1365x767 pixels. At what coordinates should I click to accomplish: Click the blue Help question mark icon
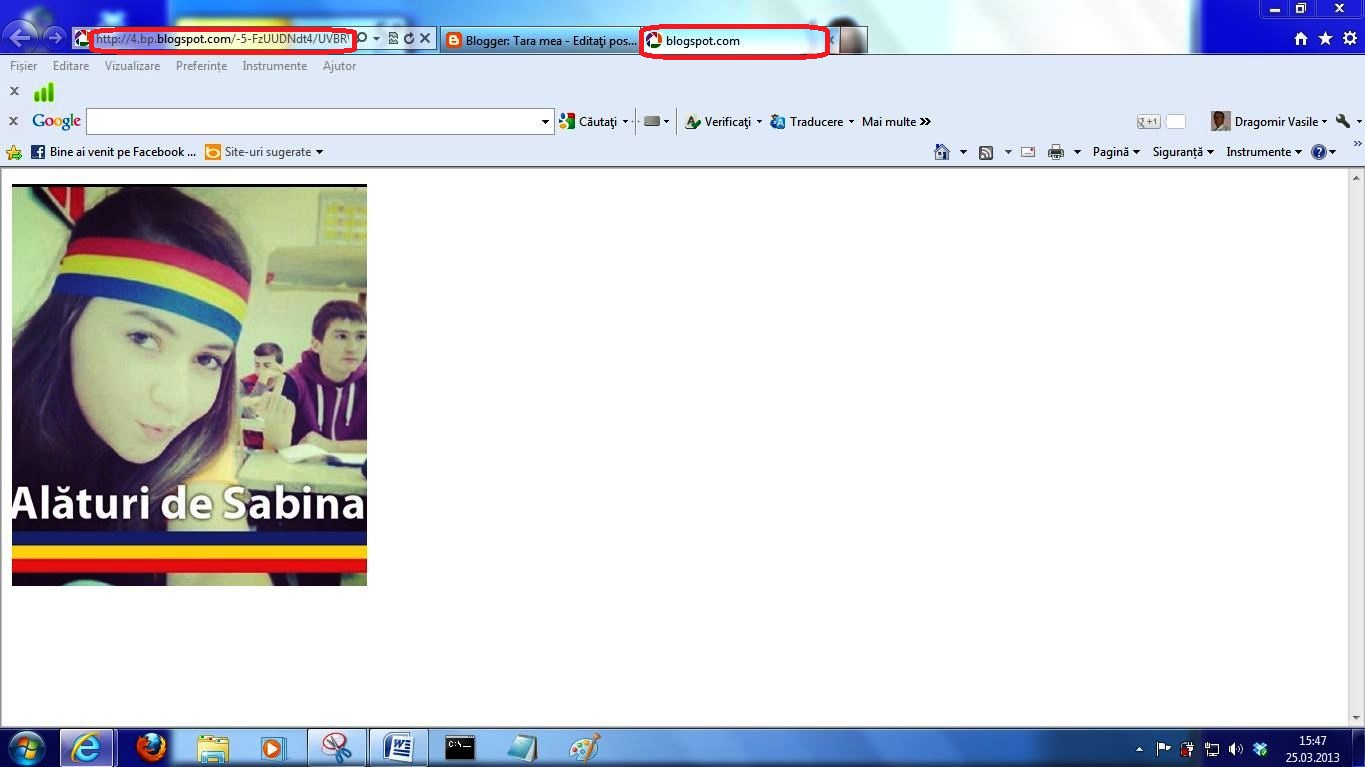tap(1319, 152)
